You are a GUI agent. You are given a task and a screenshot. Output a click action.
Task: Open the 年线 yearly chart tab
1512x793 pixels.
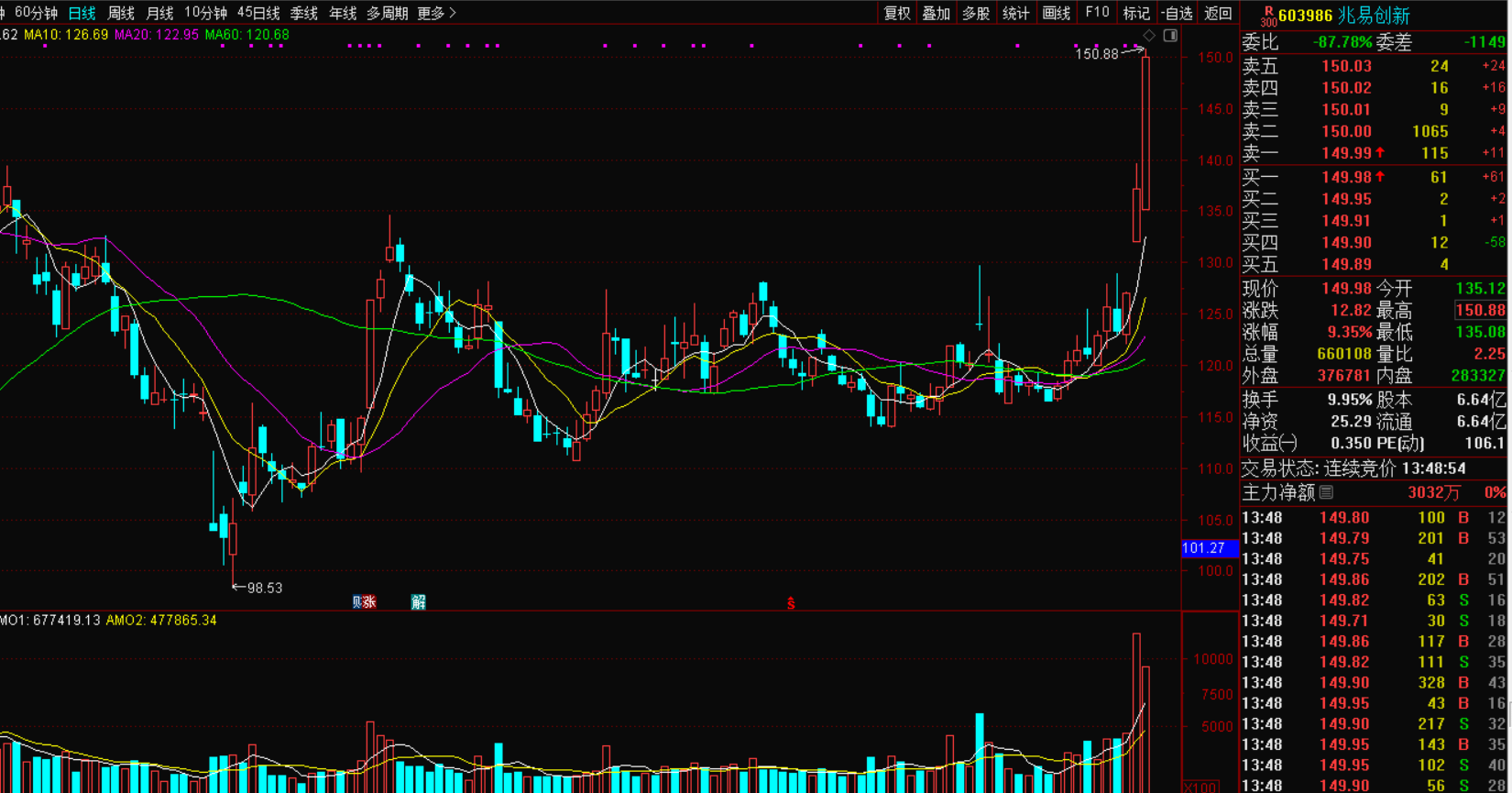(x=343, y=13)
